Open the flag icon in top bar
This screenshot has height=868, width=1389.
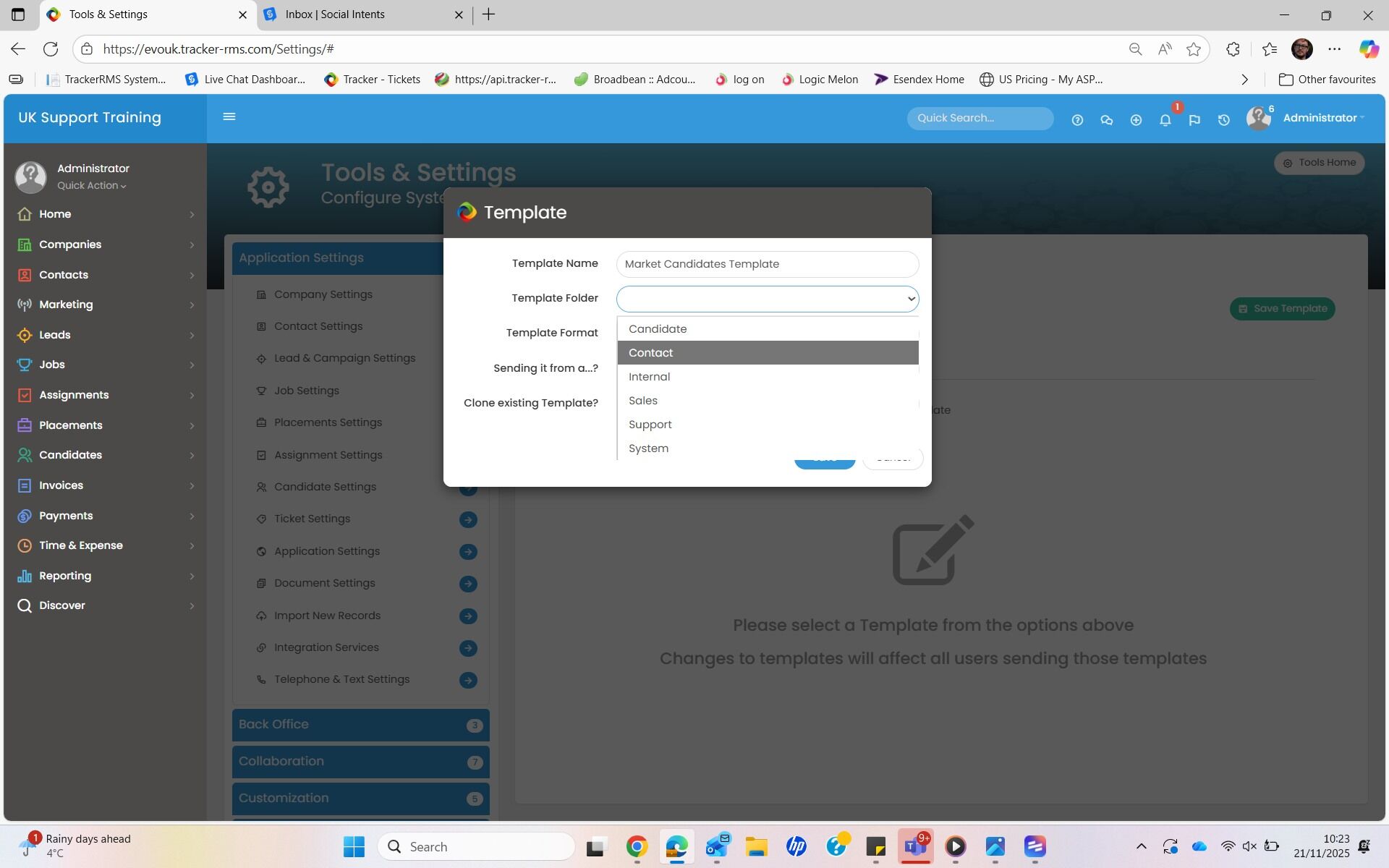[x=1194, y=120]
